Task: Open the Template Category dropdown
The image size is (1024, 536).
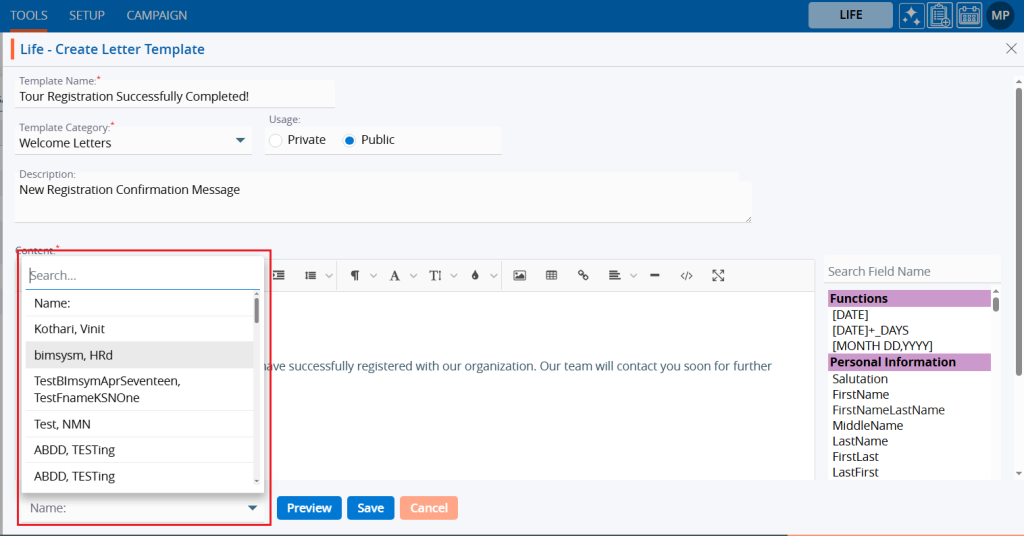Action: 240,141
